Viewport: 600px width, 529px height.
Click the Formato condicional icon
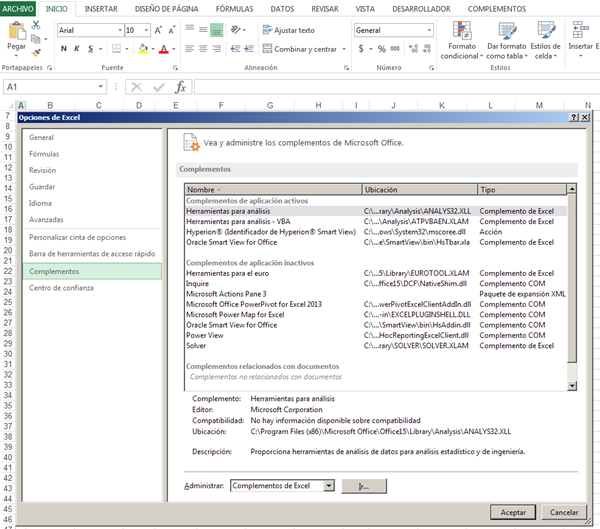462,31
